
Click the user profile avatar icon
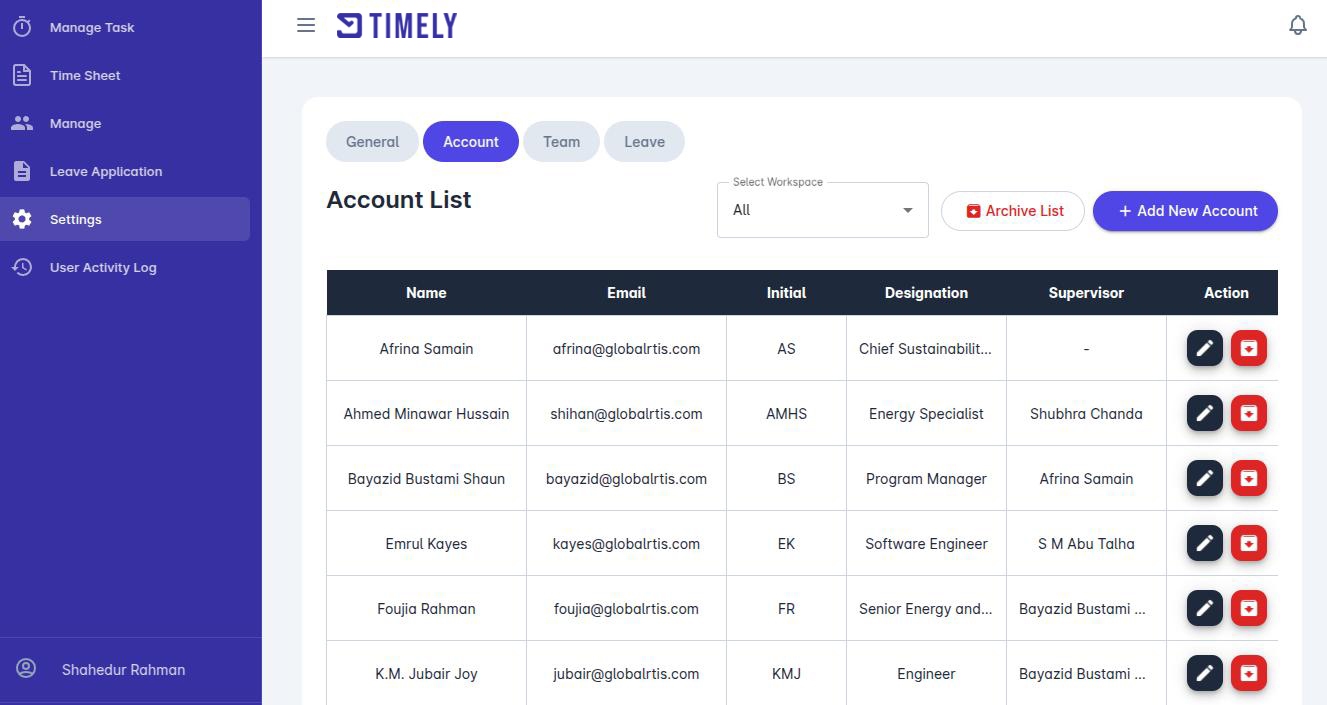pyautogui.click(x=26, y=669)
